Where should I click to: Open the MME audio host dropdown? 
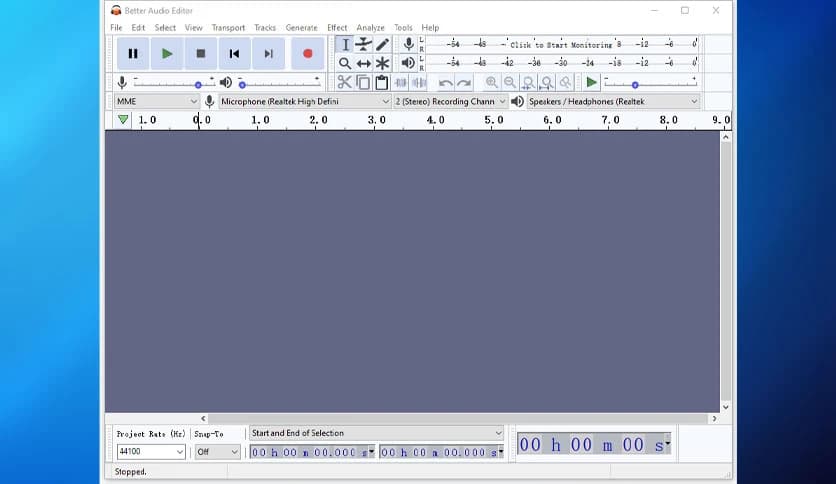[x=157, y=101]
